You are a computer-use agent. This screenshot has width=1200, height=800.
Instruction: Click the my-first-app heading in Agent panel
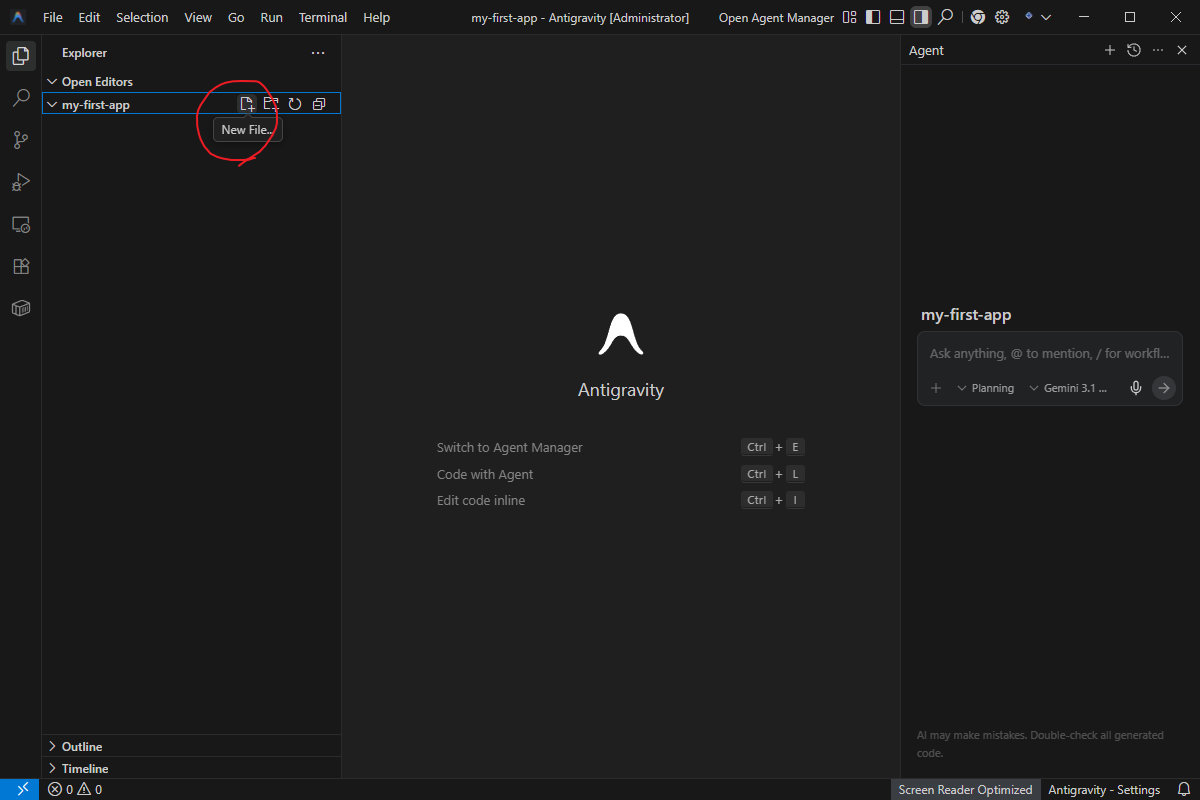pyautogui.click(x=966, y=315)
